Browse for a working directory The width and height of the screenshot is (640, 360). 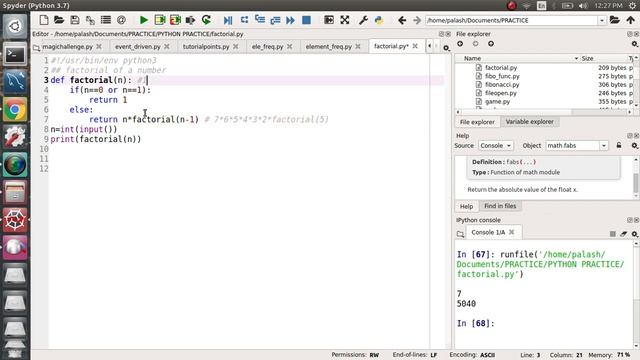click(615, 20)
